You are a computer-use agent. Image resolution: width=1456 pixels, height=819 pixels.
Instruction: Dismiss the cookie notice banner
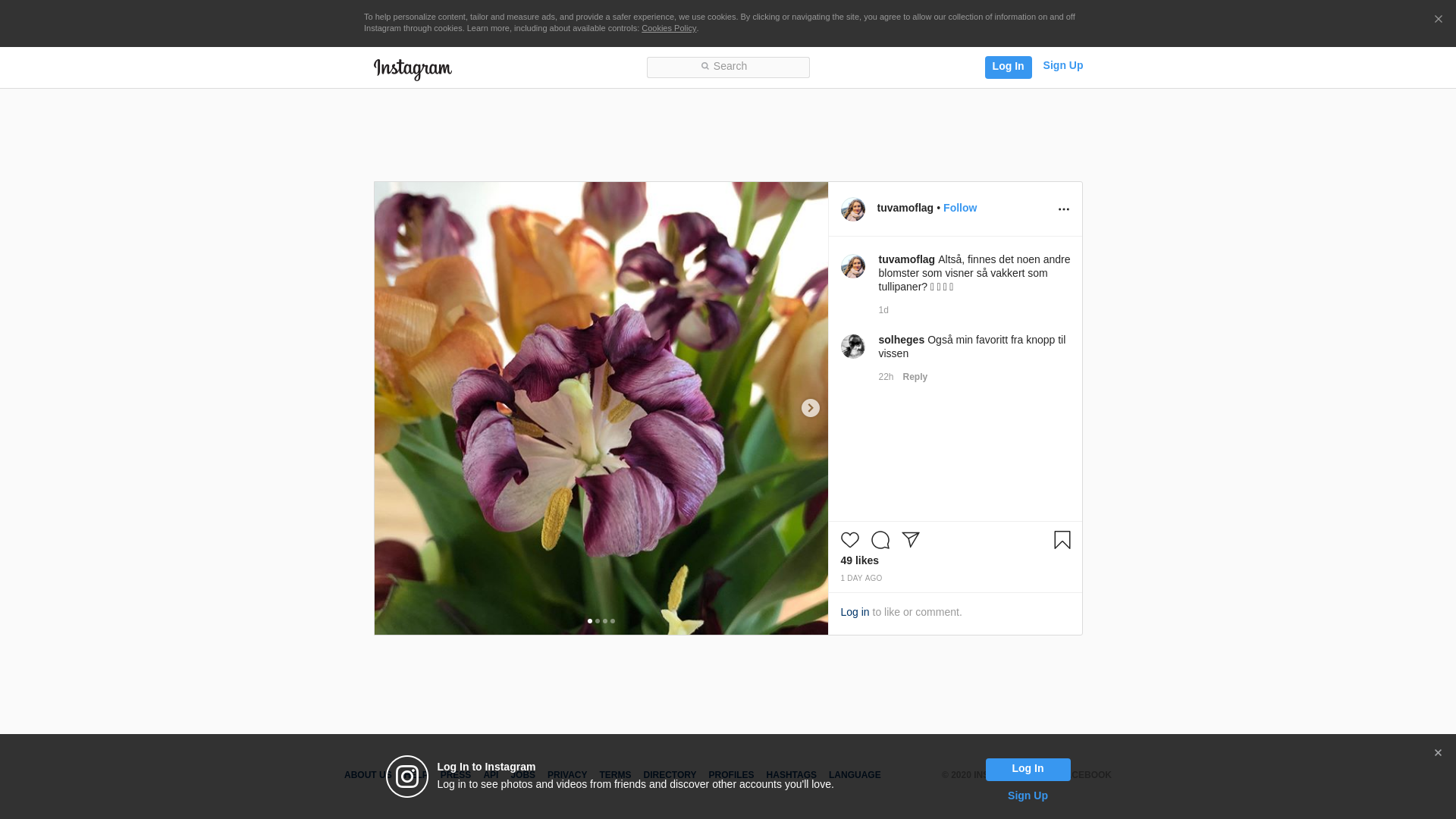click(x=1438, y=20)
